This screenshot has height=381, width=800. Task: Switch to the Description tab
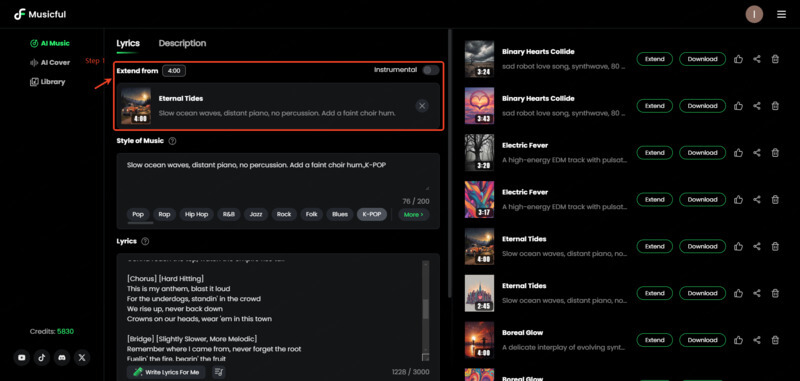(x=182, y=43)
